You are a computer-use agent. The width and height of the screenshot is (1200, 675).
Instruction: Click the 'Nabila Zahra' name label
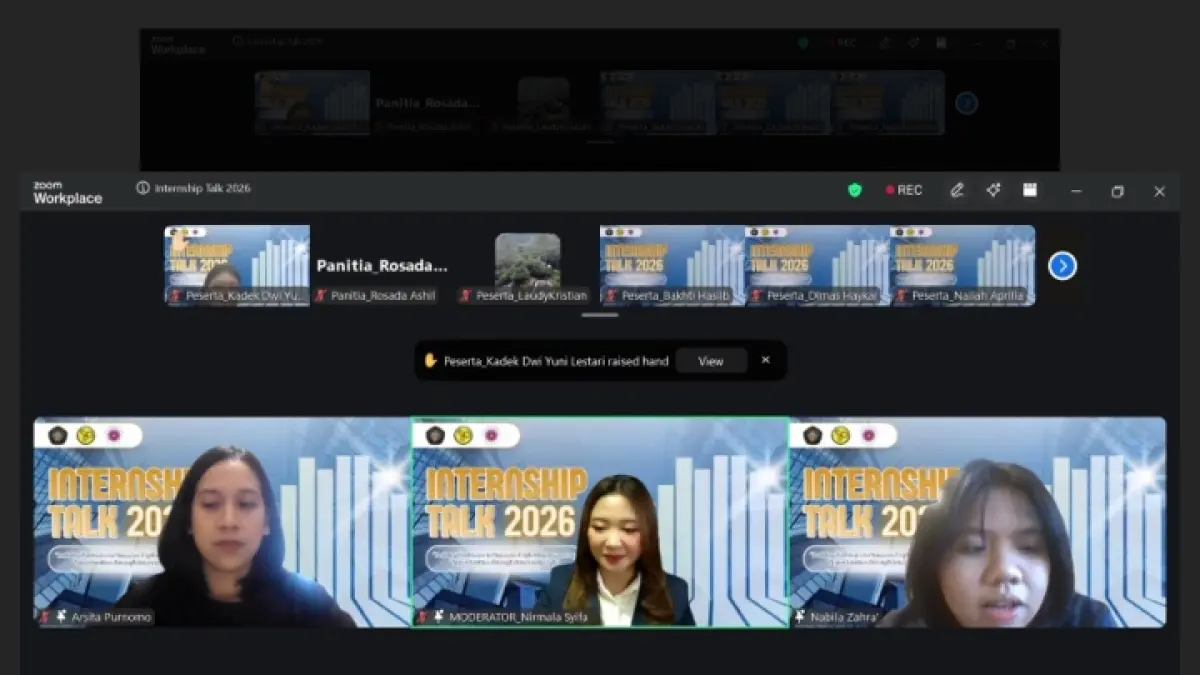[x=843, y=617]
